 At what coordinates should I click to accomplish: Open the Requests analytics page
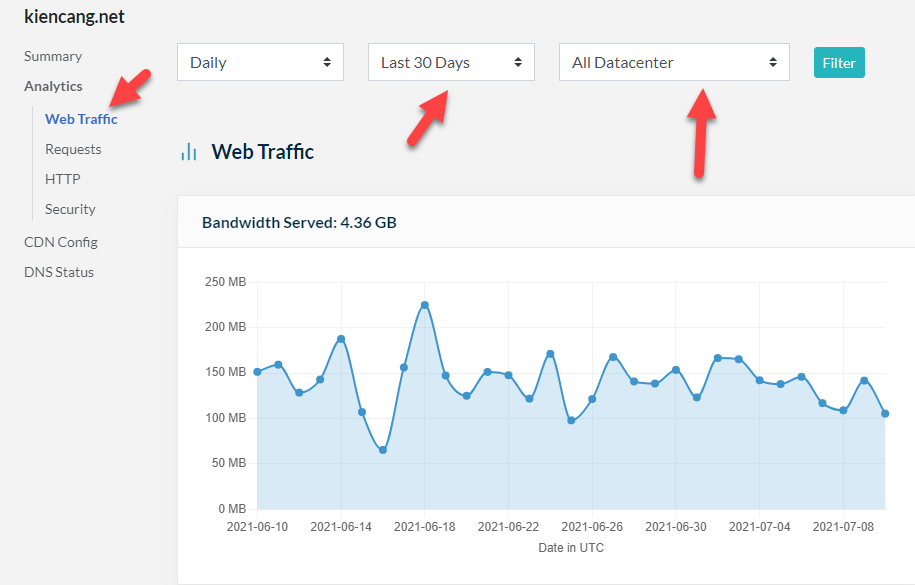73,149
